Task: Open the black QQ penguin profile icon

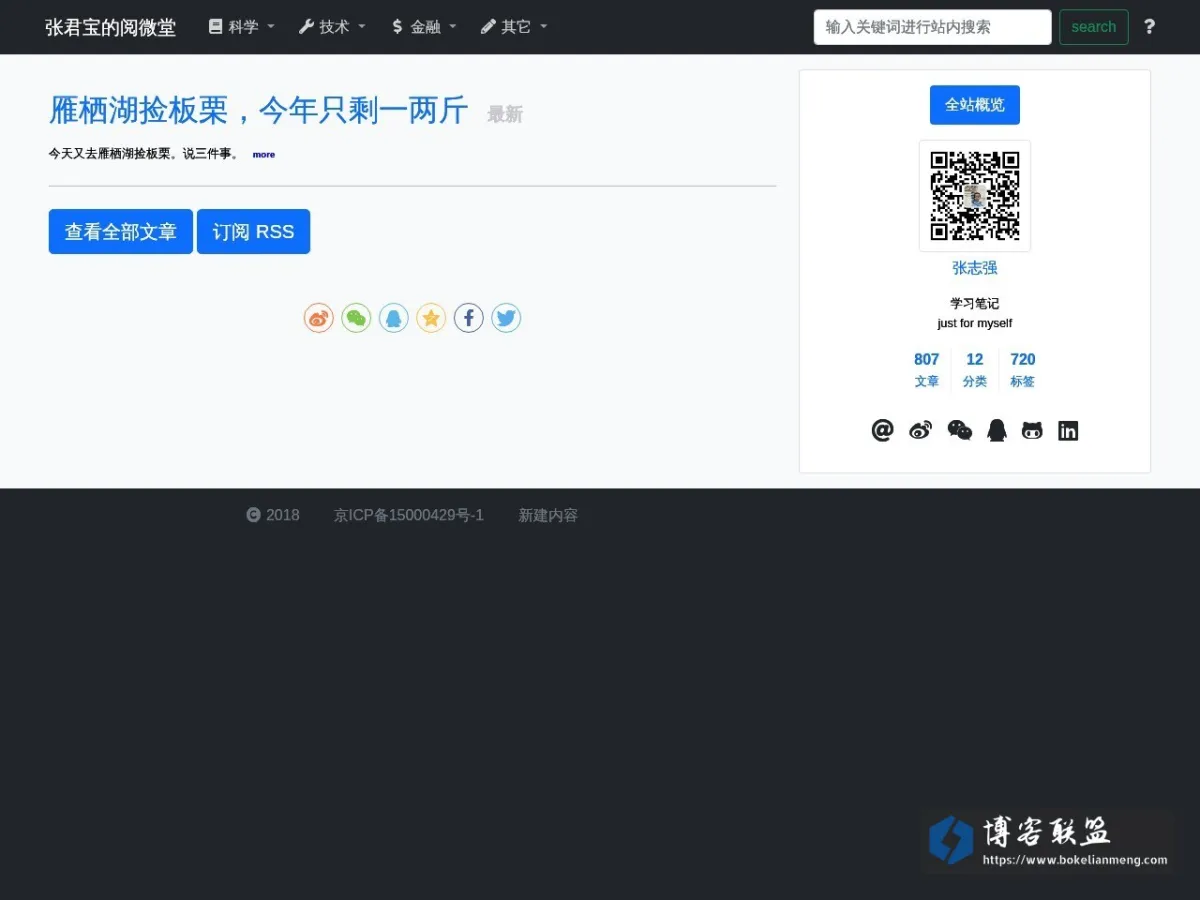Action: coord(996,430)
